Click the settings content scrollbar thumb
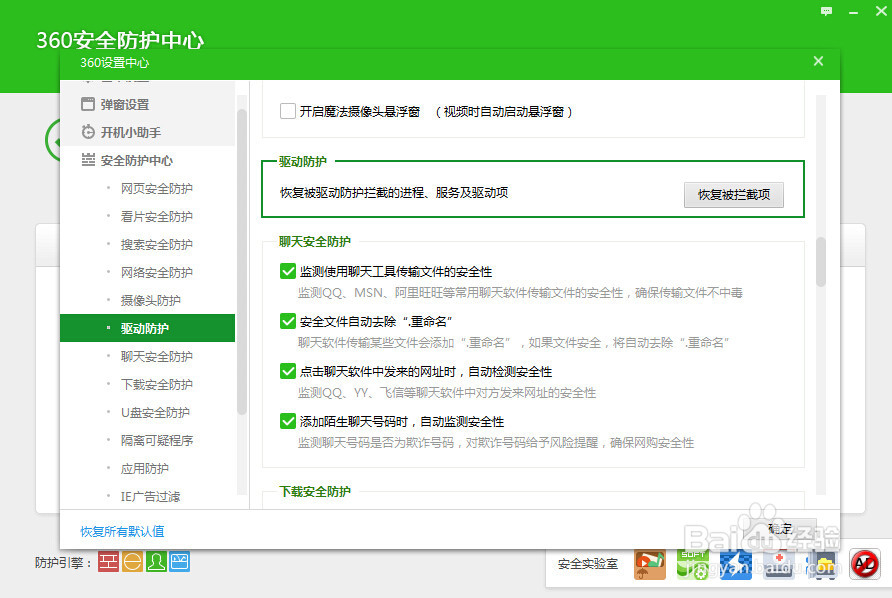This screenshot has width=892, height=598. (x=820, y=262)
